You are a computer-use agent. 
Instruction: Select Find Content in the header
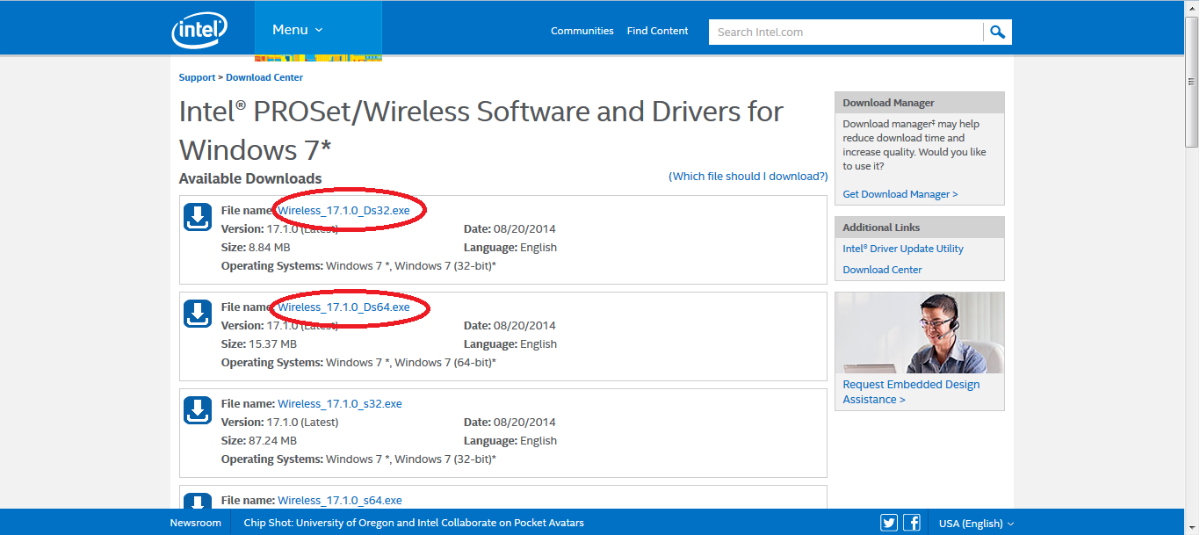pos(657,31)
